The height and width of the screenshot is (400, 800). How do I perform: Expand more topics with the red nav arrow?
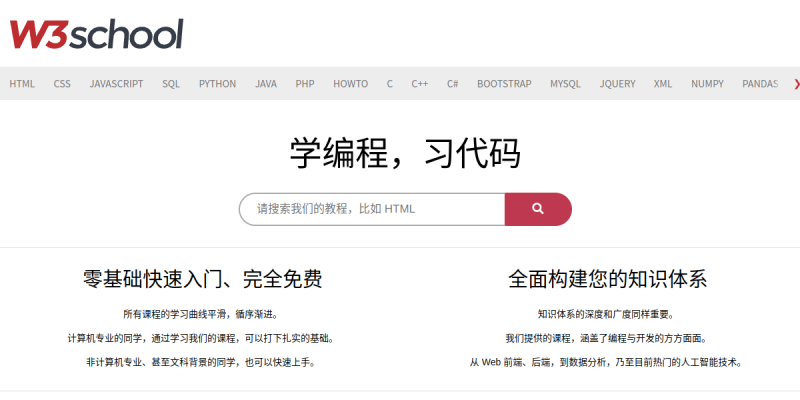tap(796, 84)
